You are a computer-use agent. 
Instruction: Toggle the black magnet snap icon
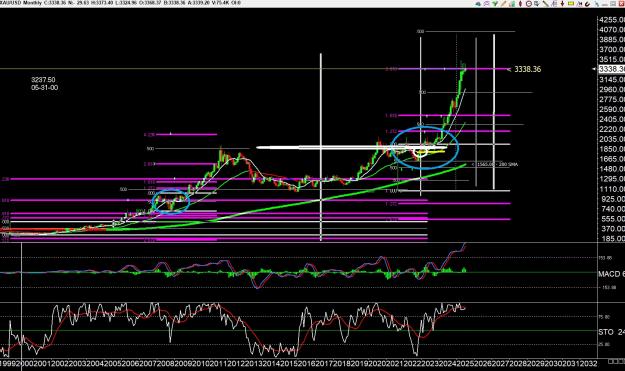pos(588,4)
